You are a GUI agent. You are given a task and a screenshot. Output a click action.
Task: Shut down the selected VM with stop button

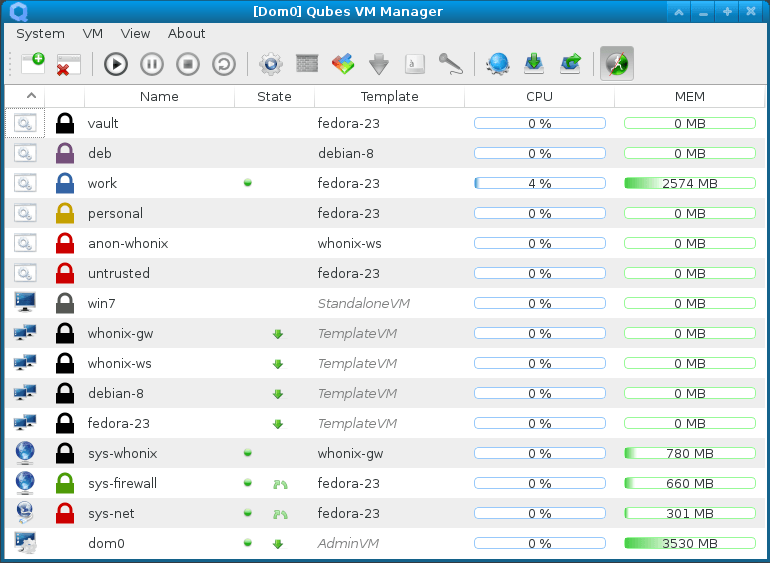[188, 64]
